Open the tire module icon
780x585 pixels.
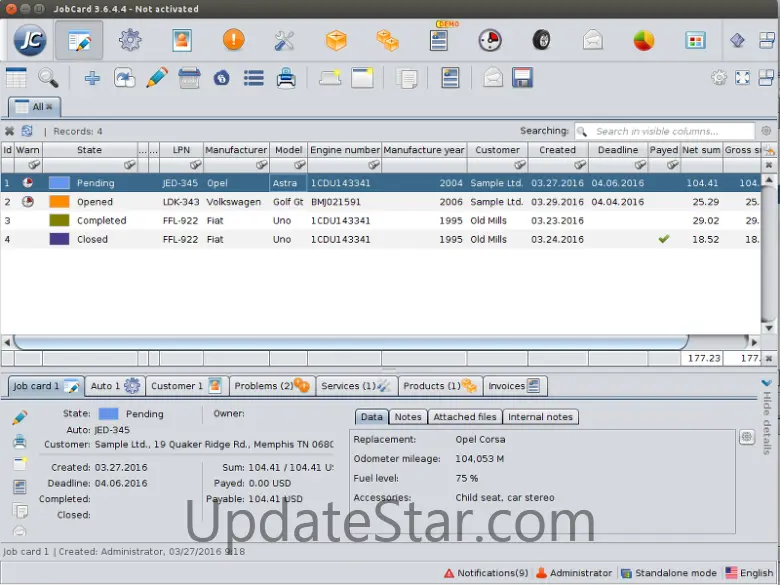click(541, 40)
